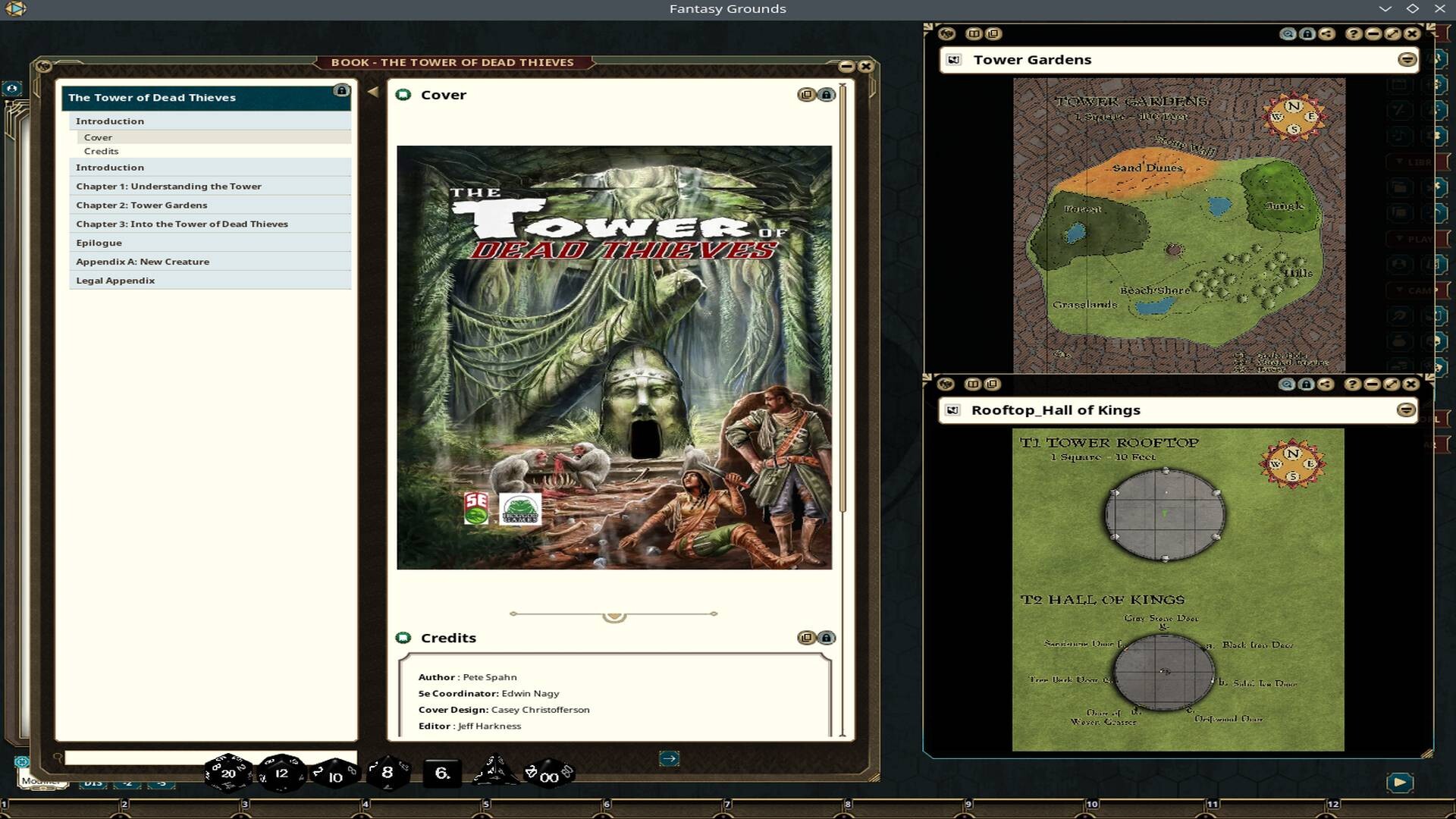This screenshot has height=819, width=1456.
Task: Click the ornamental divider slider between Cover and Credits
Action: click(614, 616)
